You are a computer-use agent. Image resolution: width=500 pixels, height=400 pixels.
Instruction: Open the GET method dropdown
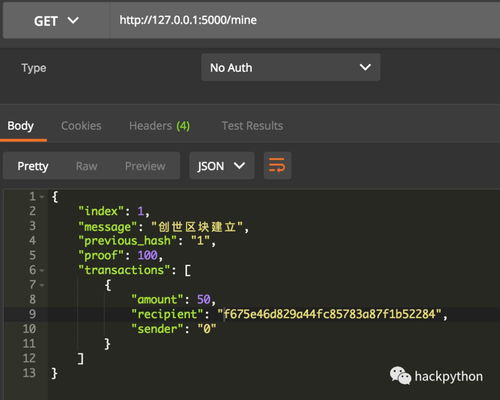(x=56, y=21)
